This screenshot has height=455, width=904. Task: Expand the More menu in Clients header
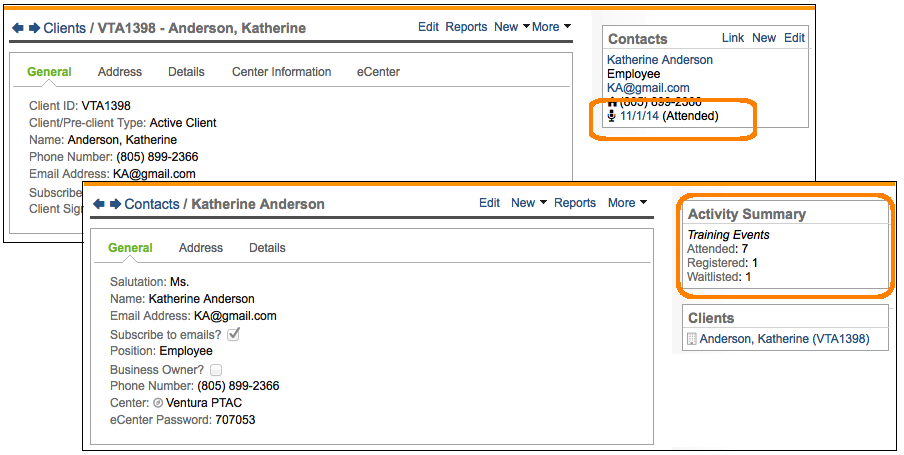pos(551,27)
